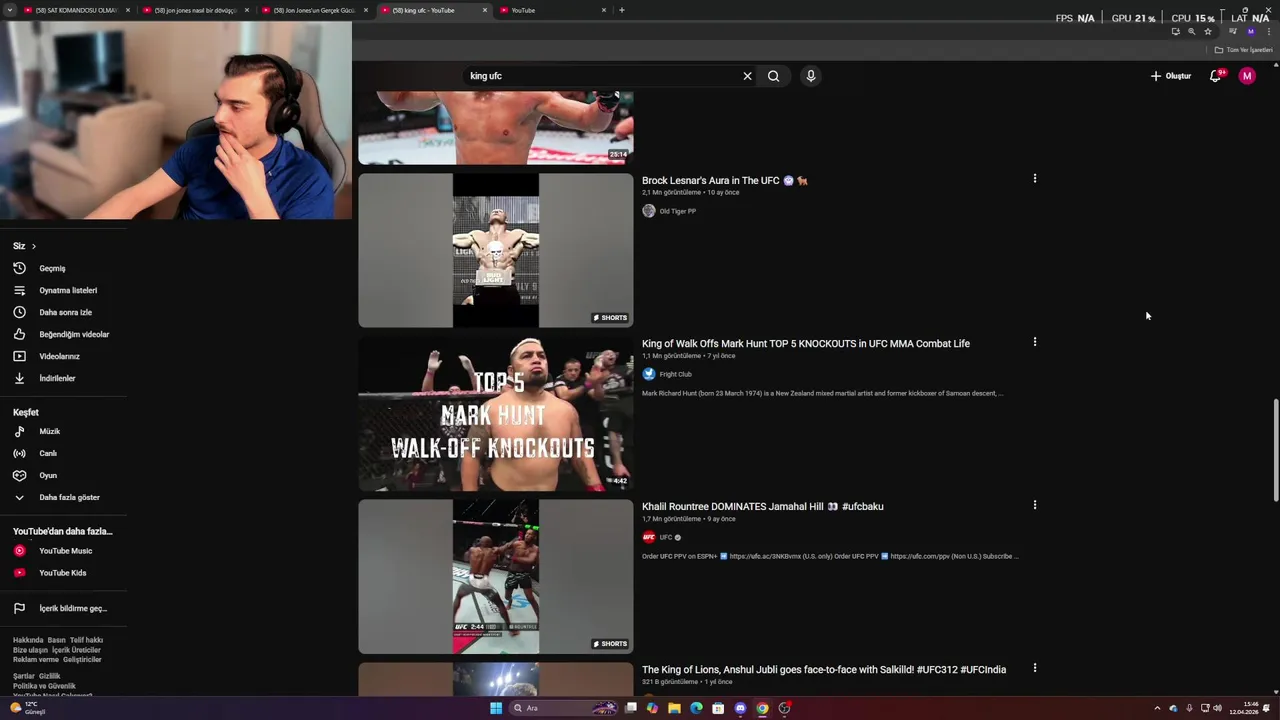Image resolution: width=1280 pixels, height=720 pixels.
Task: Open the UFC channel link
Action: [665, 537]
